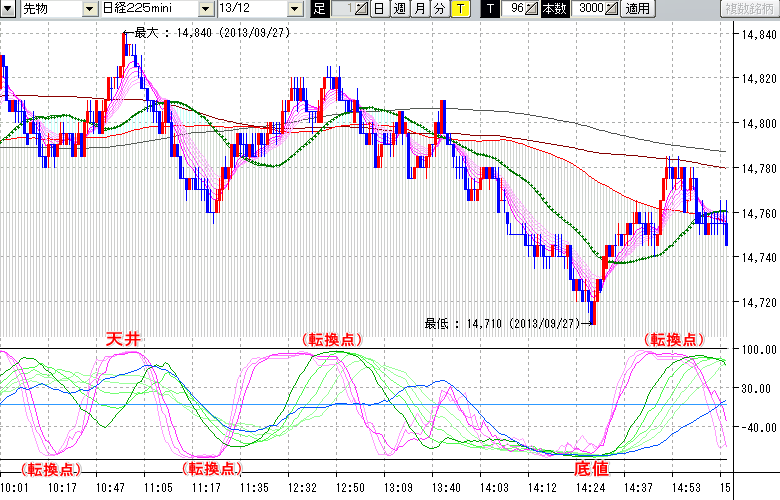Click the black T label icon

click(489, 9)
